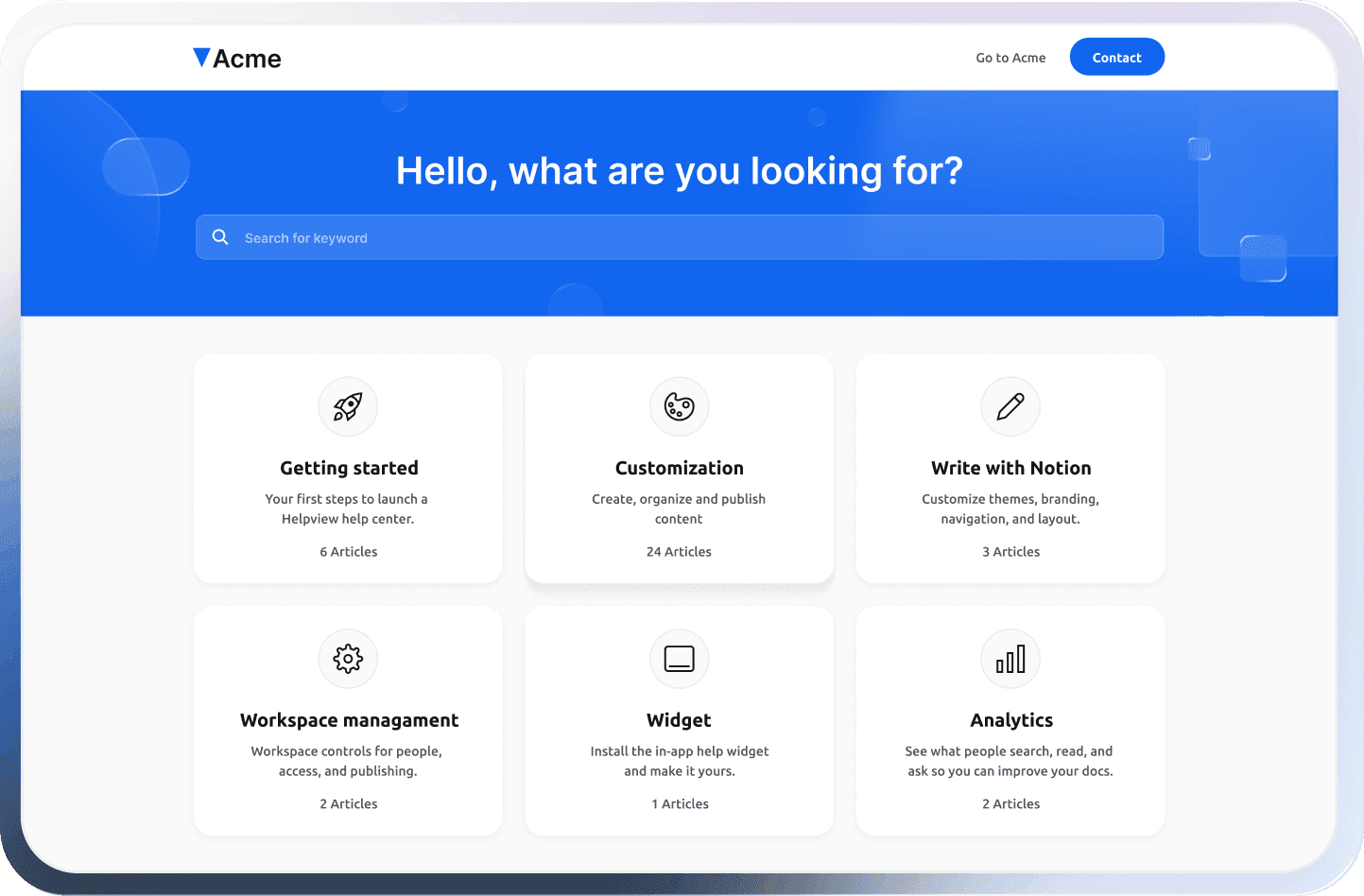Click the Analytics bar chart icon

[1010, 659]
